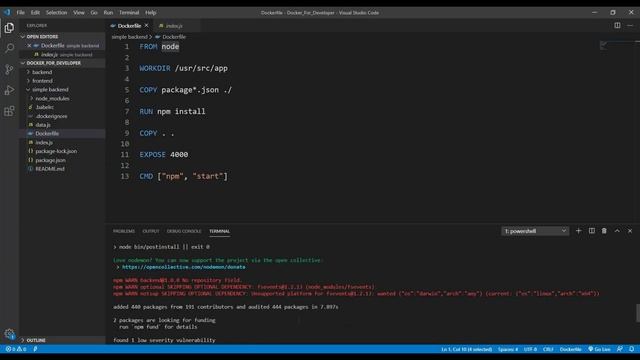Collapse the simple backend folder

point(50,89)
